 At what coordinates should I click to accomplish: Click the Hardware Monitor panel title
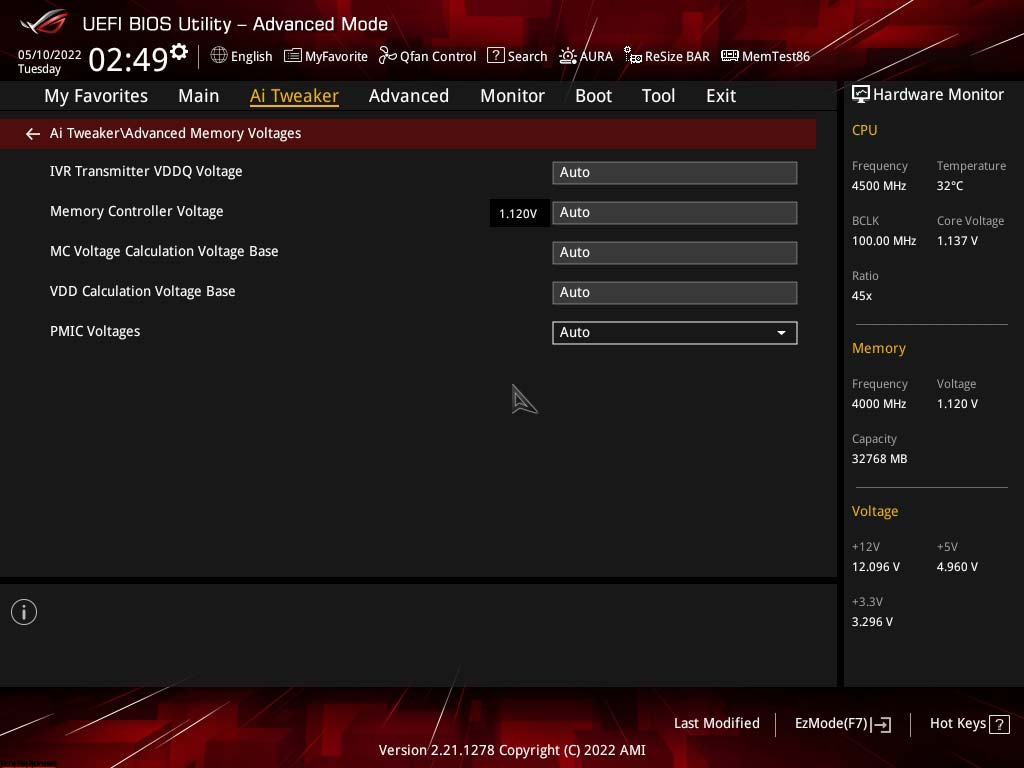938,95
